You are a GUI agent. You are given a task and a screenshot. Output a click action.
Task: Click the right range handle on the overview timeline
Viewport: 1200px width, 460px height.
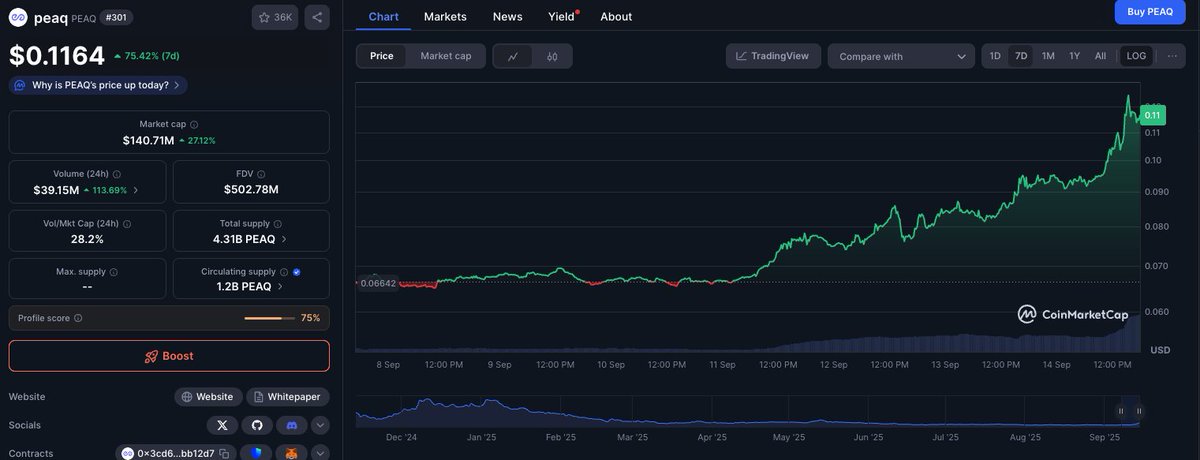[1138, 410]
